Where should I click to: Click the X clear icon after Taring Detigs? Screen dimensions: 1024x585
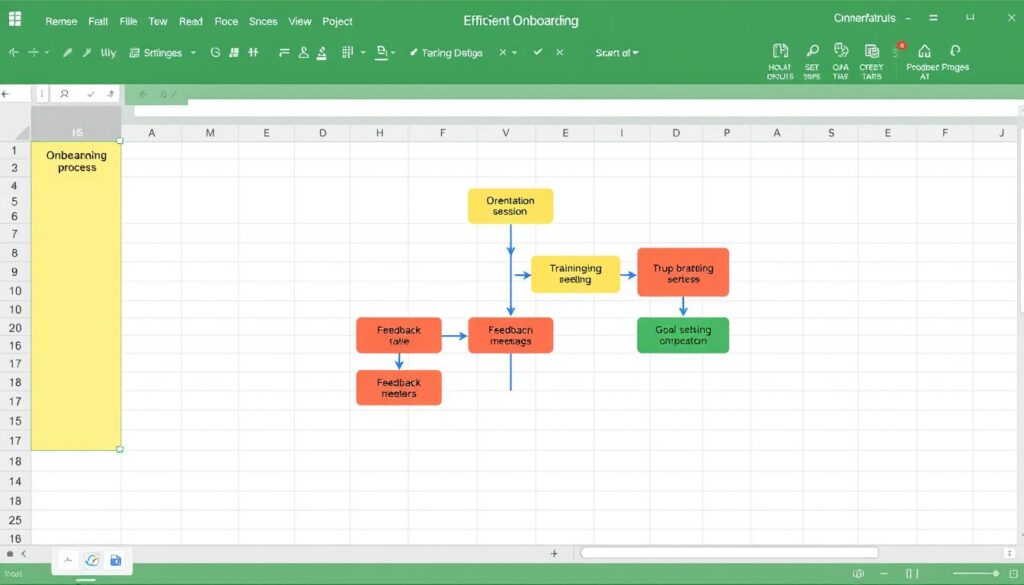click(502, 52)
